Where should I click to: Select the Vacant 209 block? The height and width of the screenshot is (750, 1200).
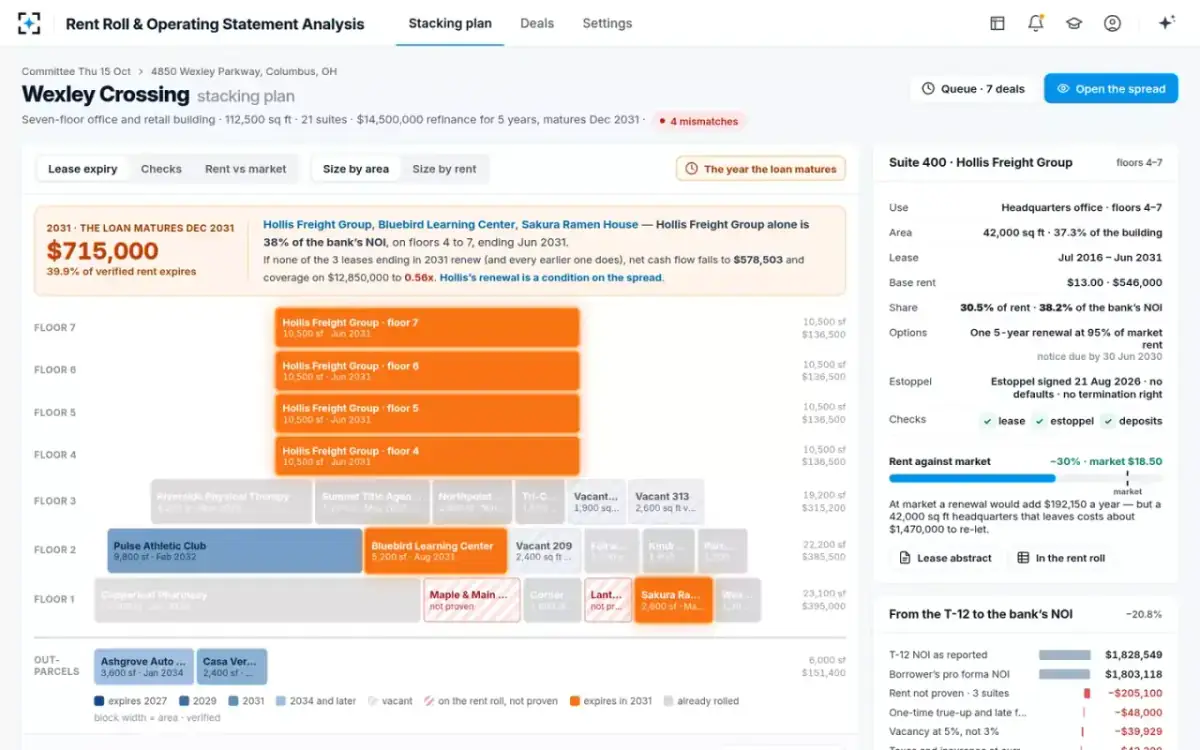coord(545,551)
